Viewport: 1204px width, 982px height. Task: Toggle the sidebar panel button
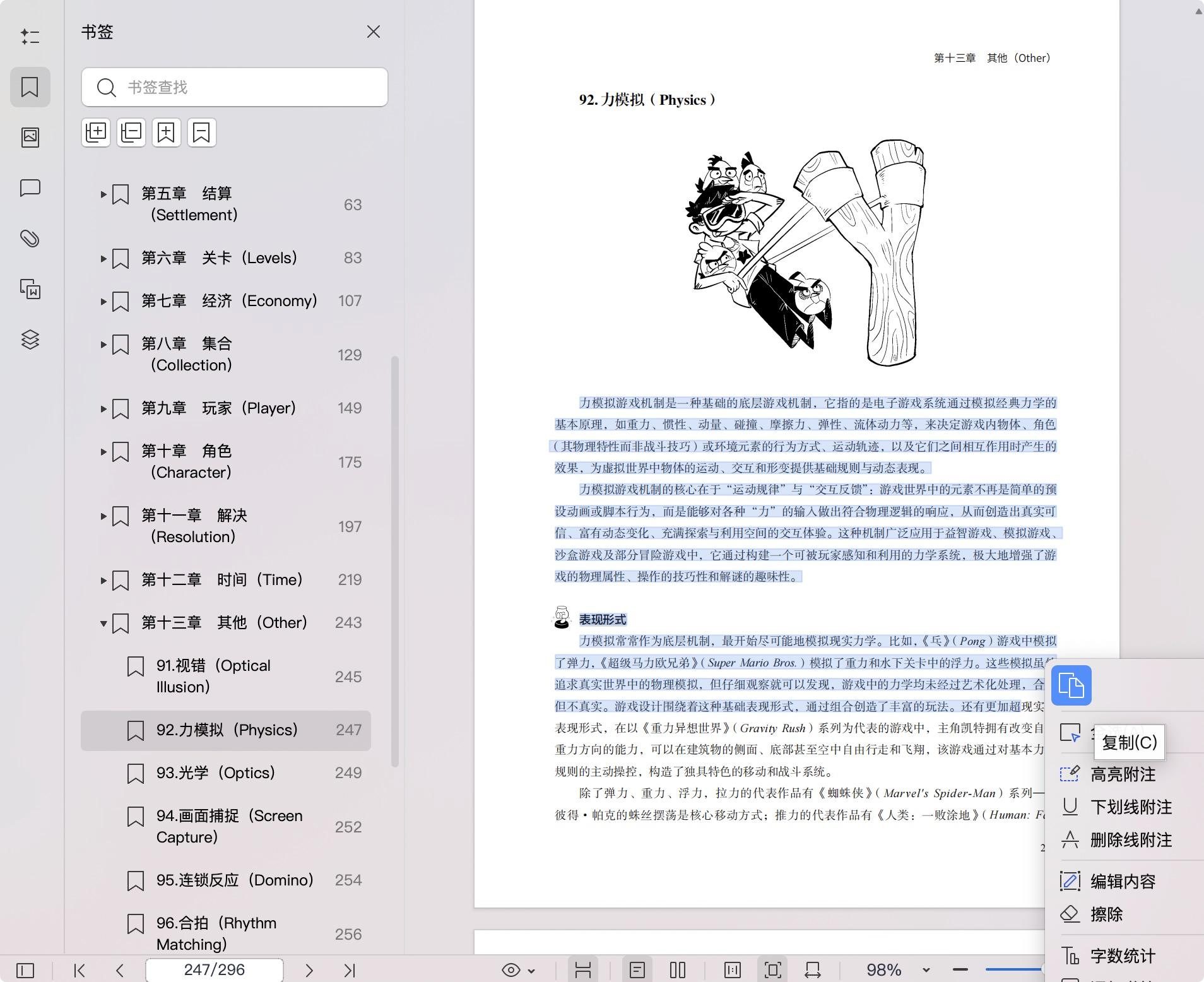point(25,970)
